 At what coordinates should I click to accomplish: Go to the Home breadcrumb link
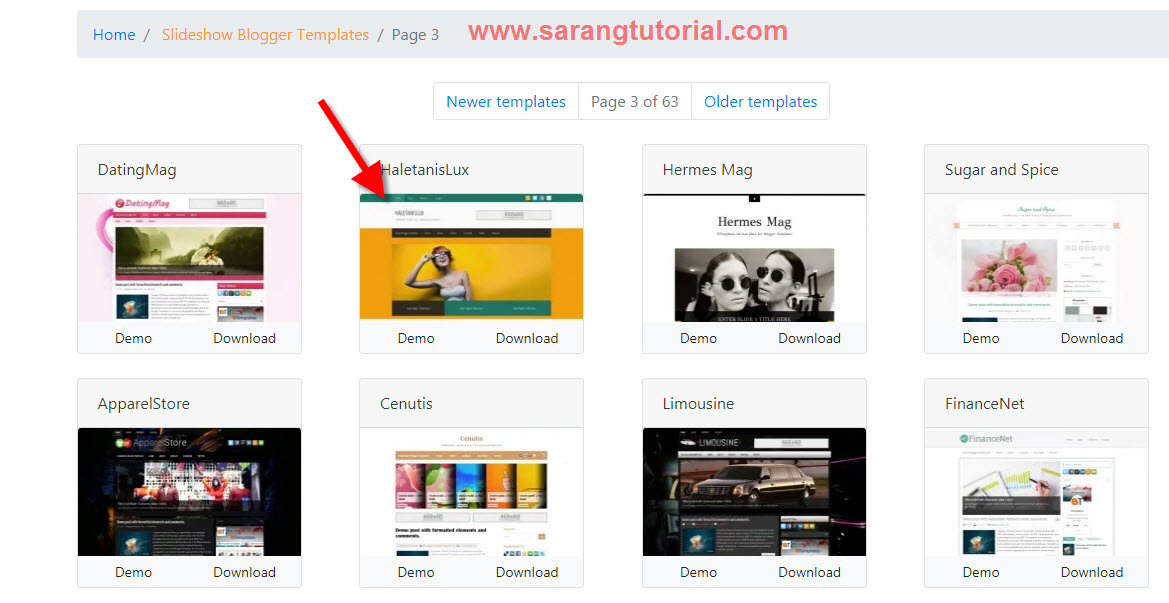click(x=114, y=34)
